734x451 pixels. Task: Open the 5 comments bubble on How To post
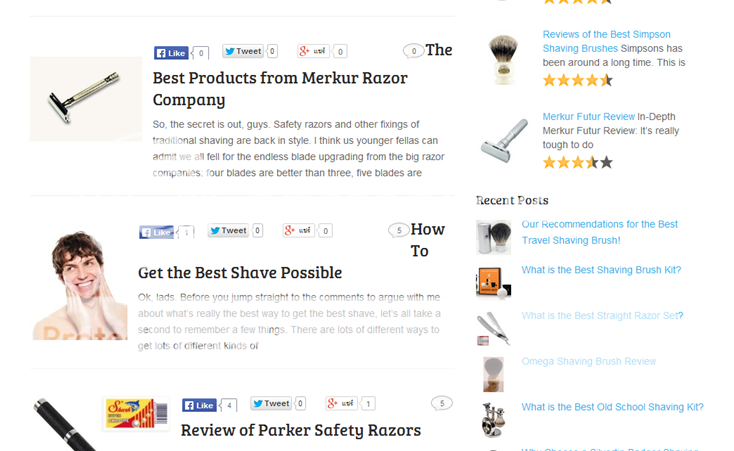point(399,230)
